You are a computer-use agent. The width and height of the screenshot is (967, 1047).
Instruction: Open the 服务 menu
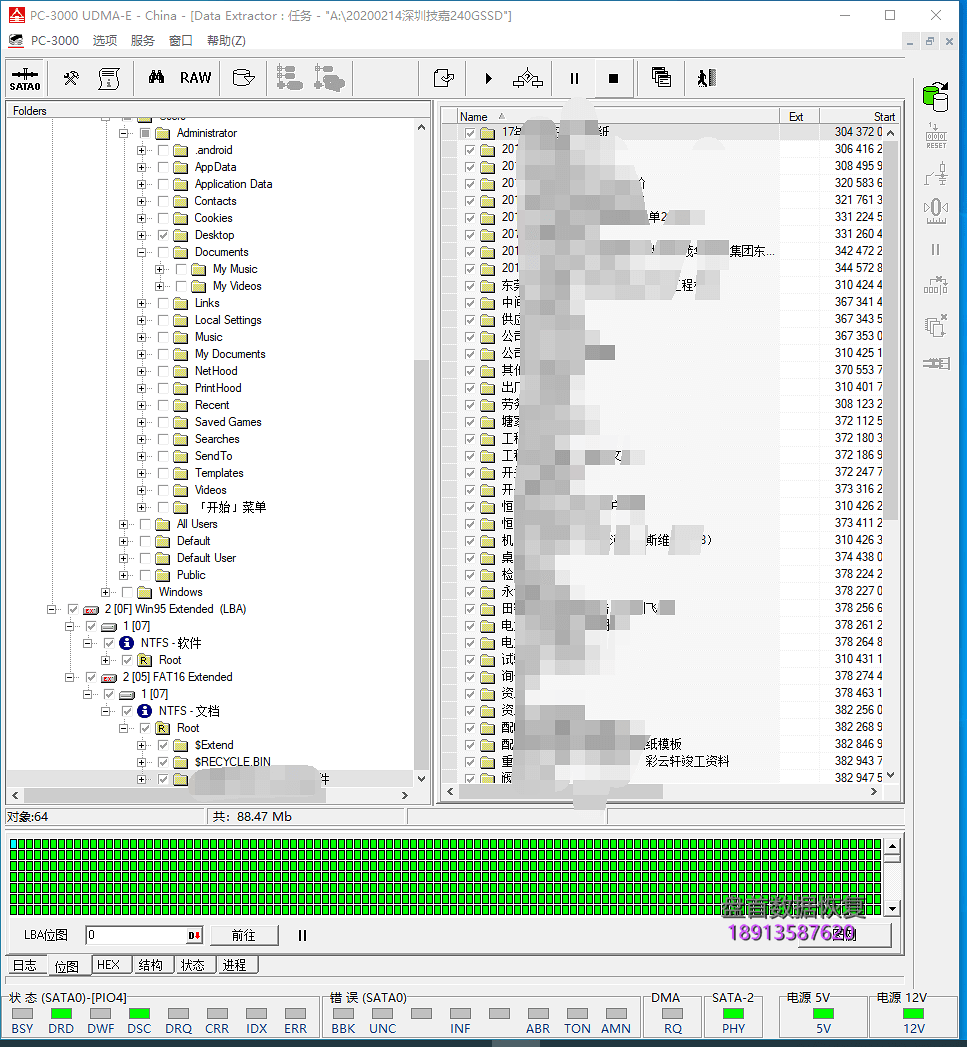point(142,41)
